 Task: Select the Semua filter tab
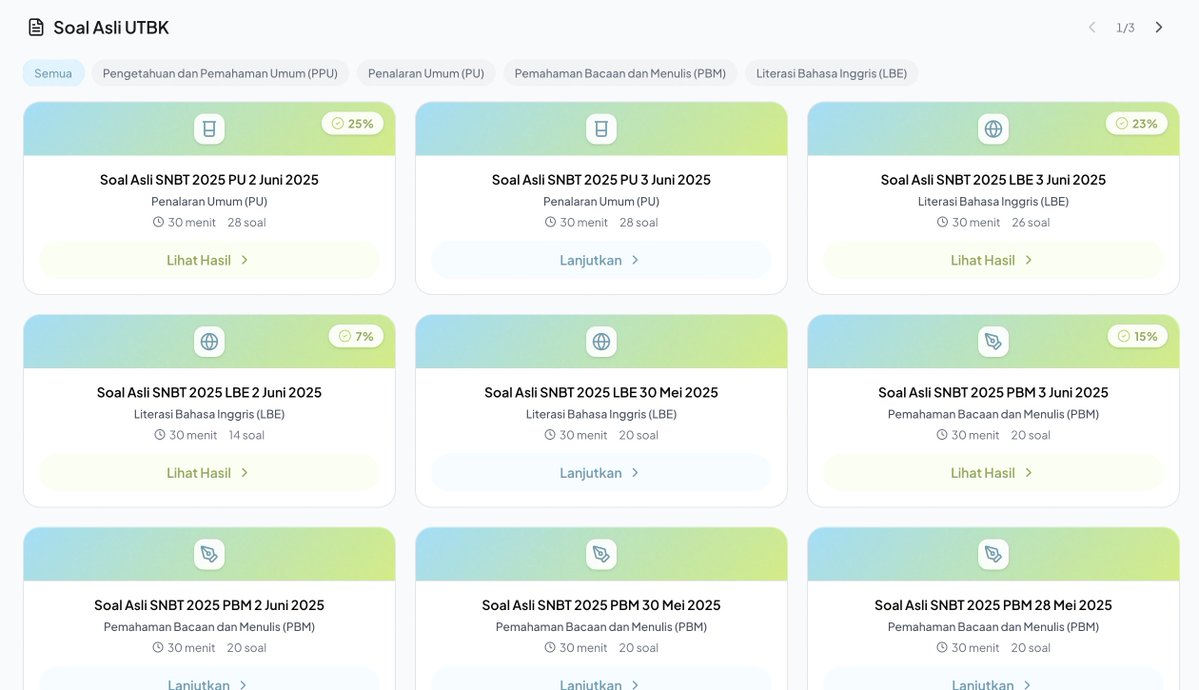coord(53,73)
